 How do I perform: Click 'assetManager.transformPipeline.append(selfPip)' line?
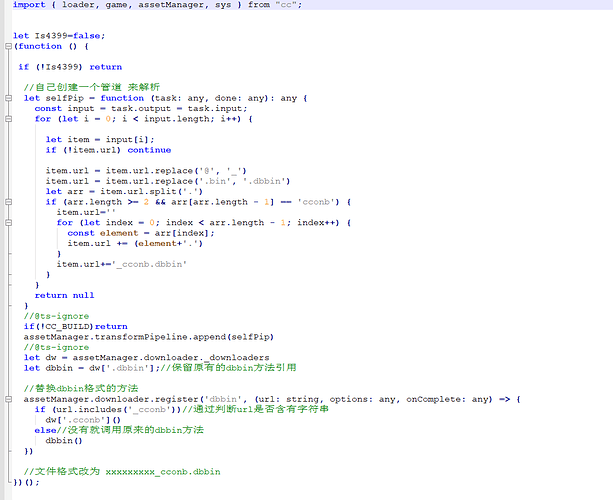[149, 337]
